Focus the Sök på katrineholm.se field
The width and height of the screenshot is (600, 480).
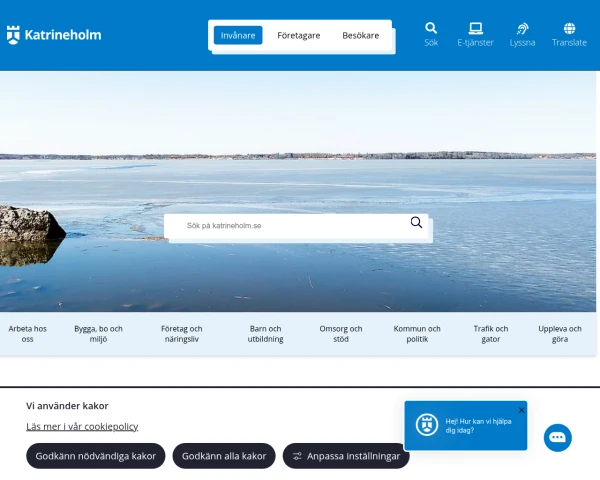coord(291,226)
